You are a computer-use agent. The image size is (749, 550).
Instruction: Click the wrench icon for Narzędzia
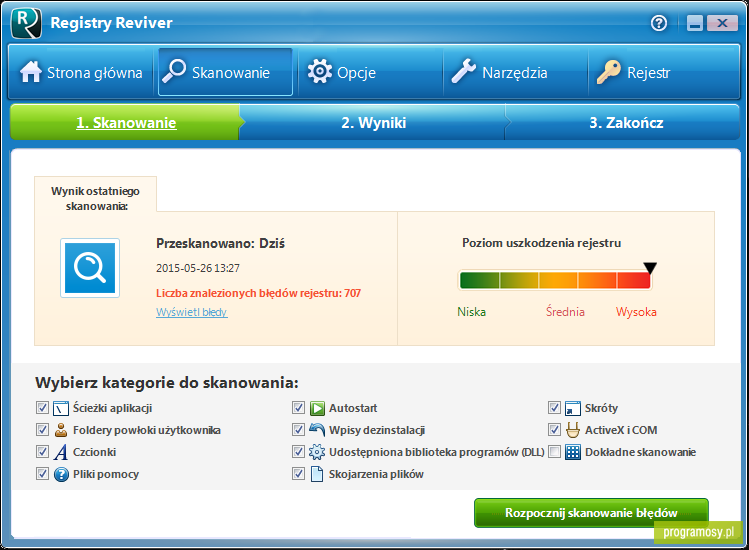tap(463, 72)
